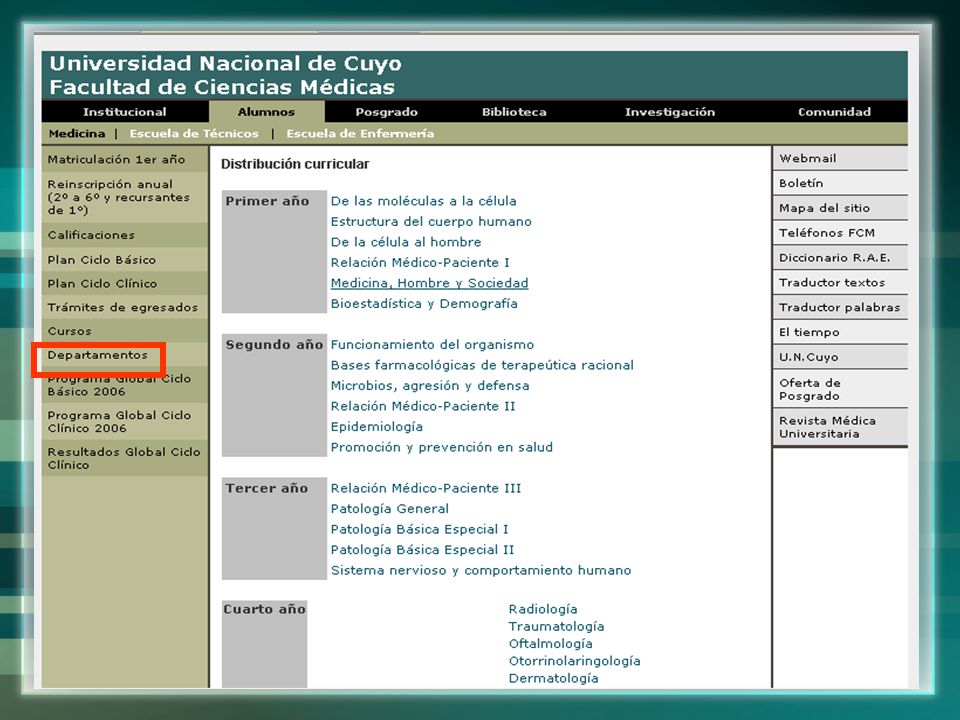Open Promoción y prevención en salud
The height and width of the screenshot is (720, 960).
[x=441, y=448]
